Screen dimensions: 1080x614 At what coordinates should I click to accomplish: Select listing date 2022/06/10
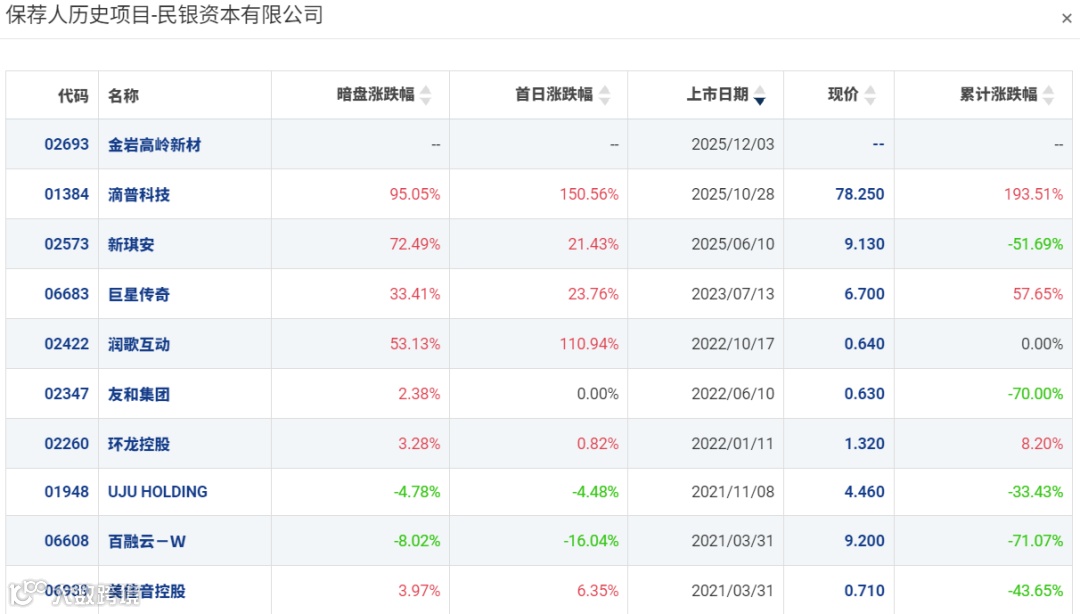(733, 393)
